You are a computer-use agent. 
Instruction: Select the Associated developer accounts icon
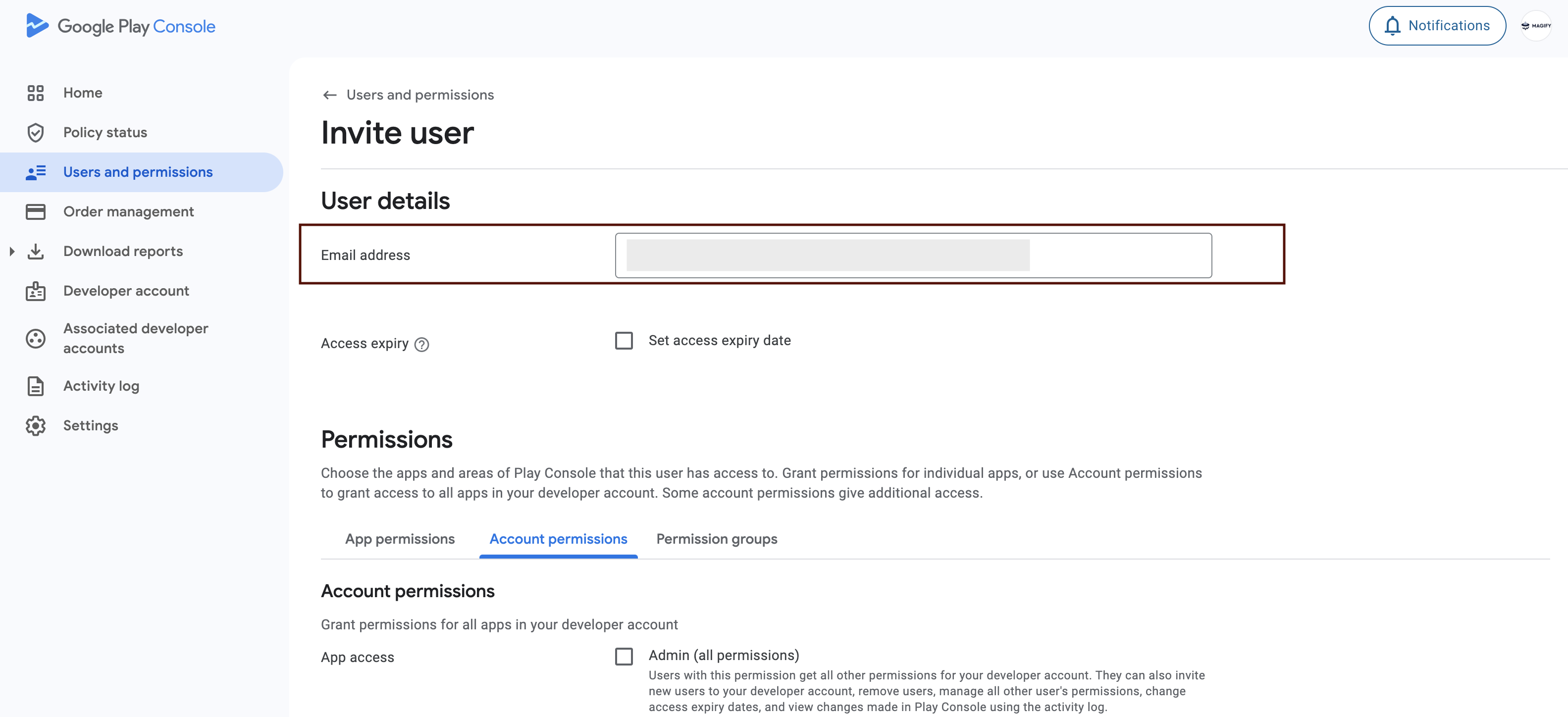35,339
